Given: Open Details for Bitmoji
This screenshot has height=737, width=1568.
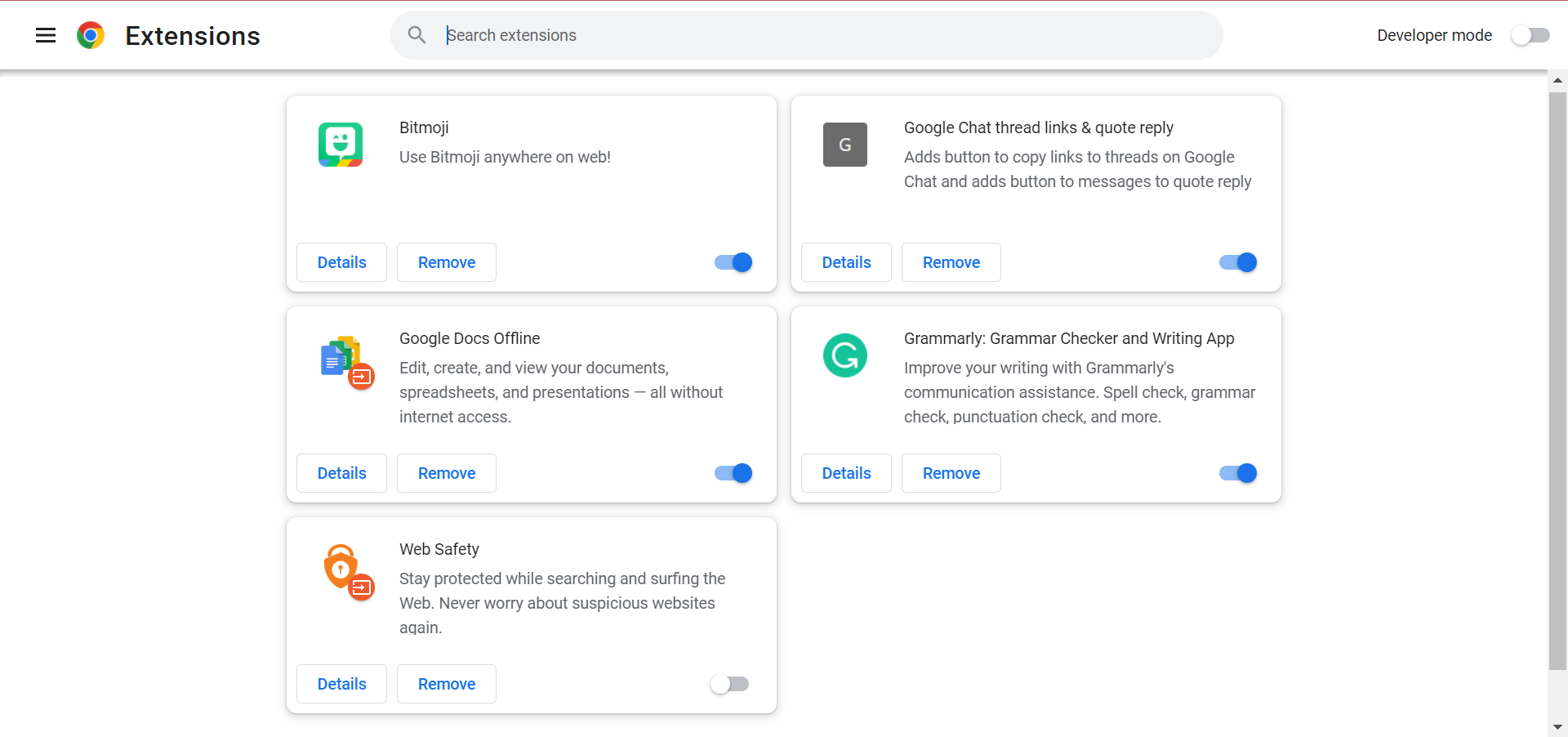Looking at the screenshot, I should click(x=341, y=262).
